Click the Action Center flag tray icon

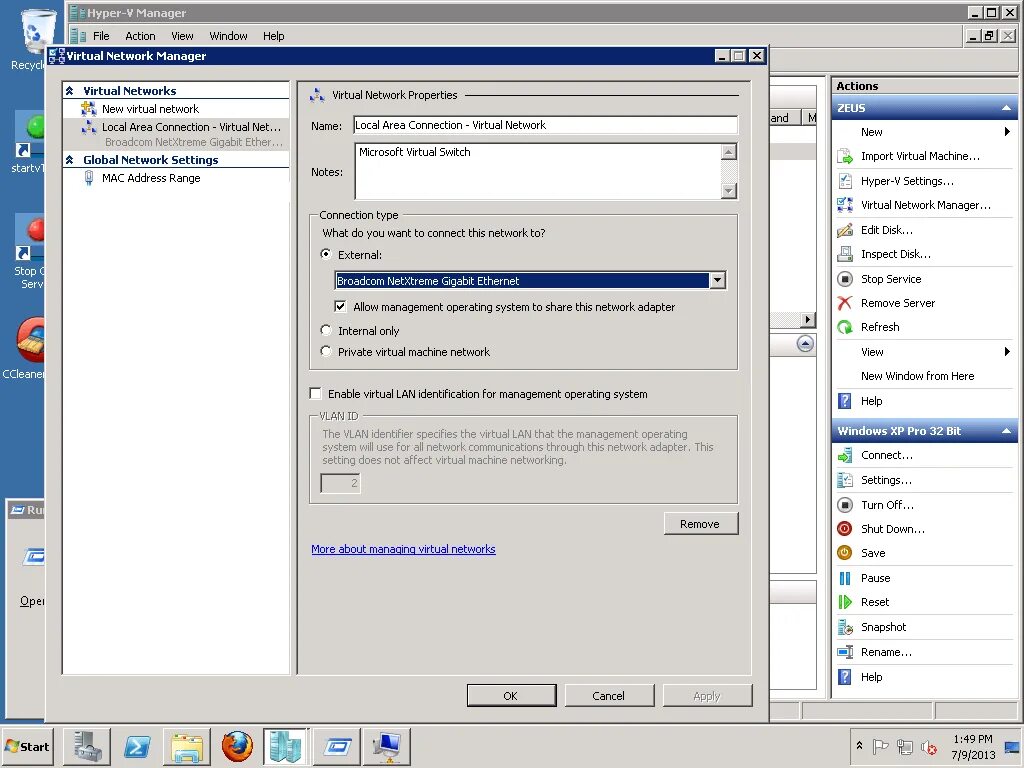[880, 746]
